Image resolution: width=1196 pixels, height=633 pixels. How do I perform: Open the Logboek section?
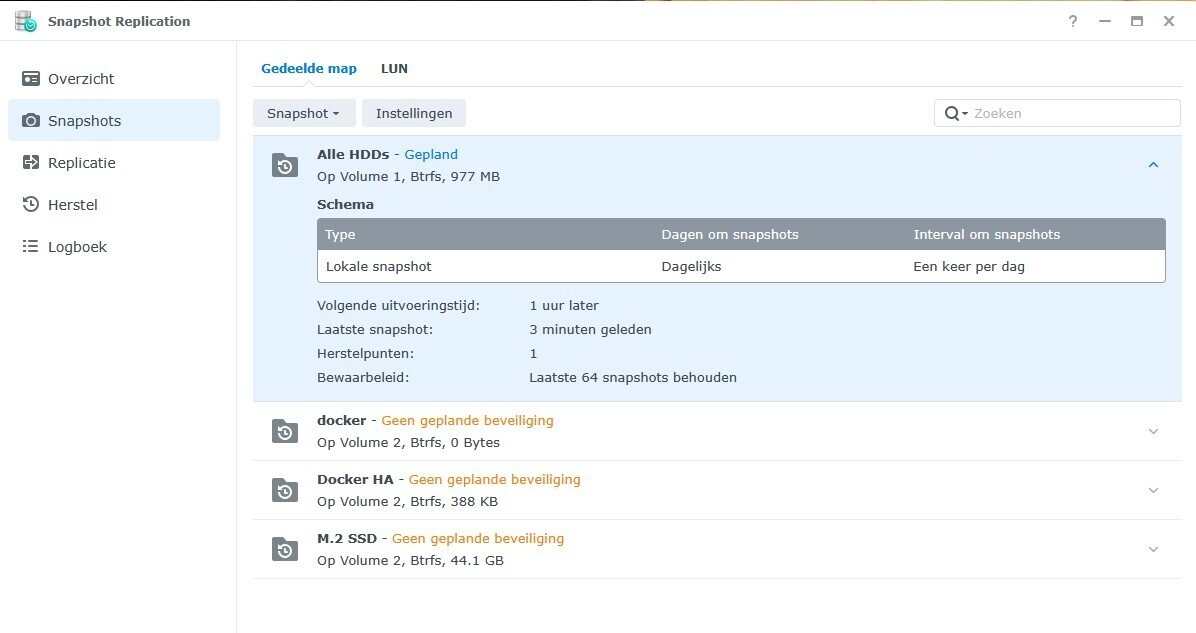[x=77, y=246]
